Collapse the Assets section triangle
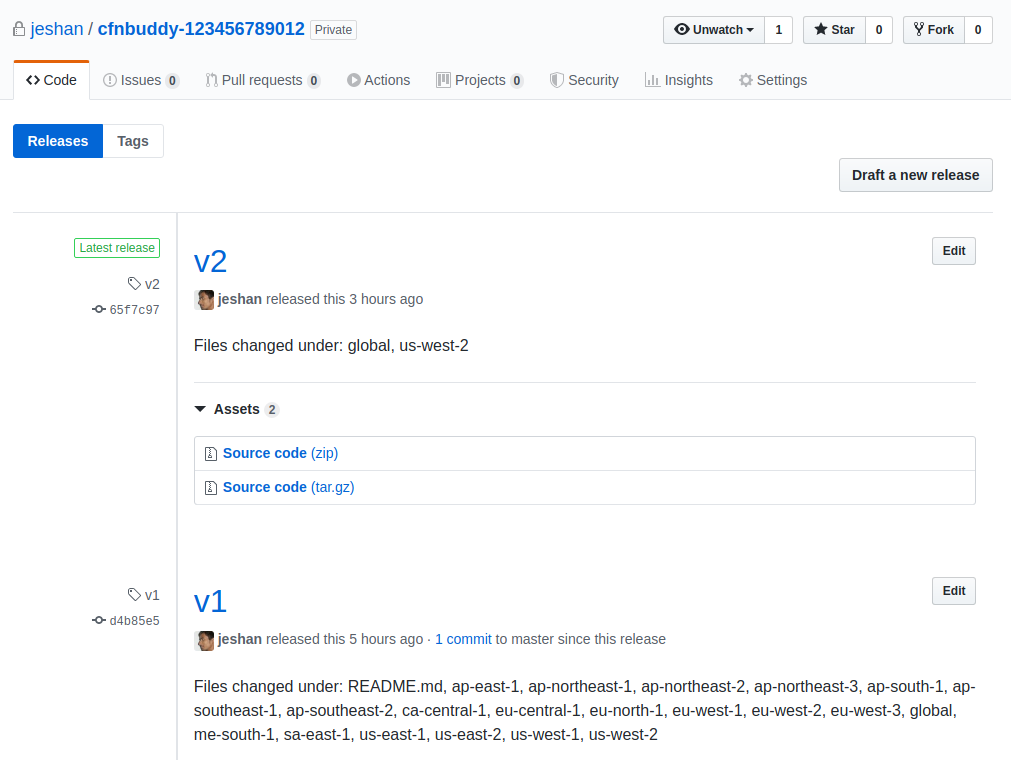Screen dimensions: 1011x760 tap(201, 409)
